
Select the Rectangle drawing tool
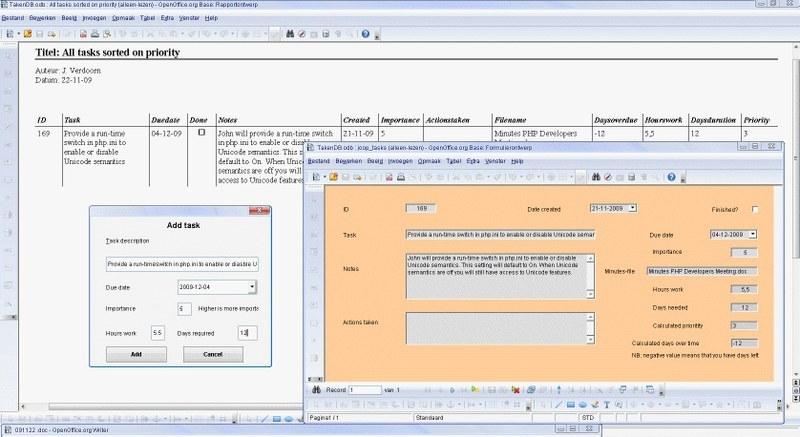(x=570, y=405)
